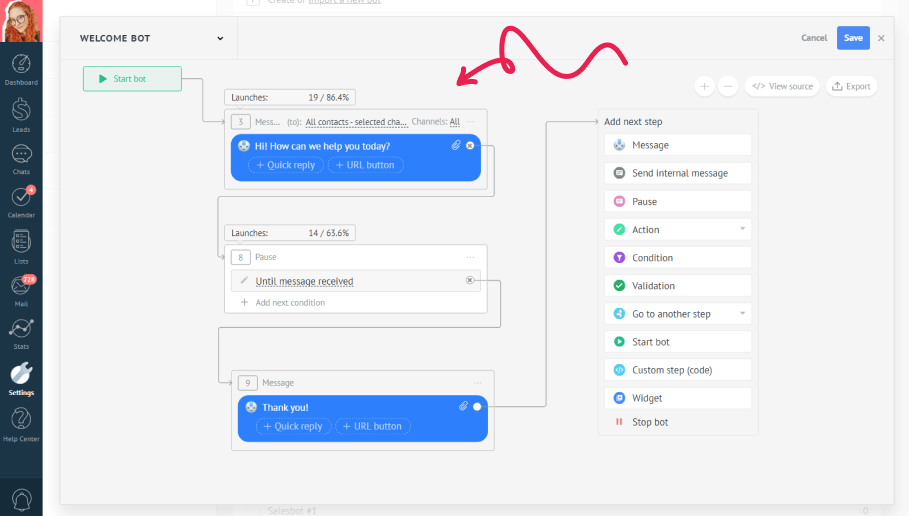The image size is (909, 516).
Task: Choose 'Send internal message' as next step
Action: point(678,173)
